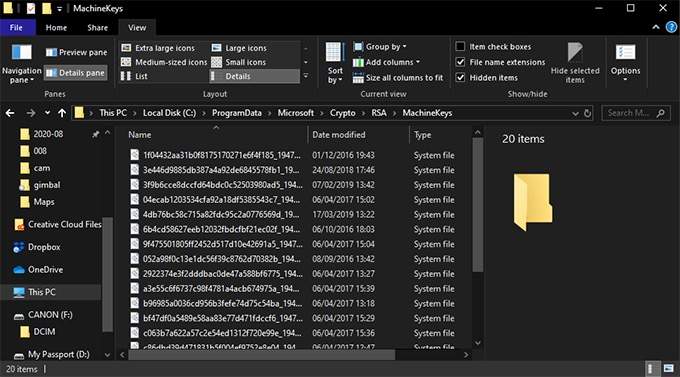This screenshot has height=377, width=680.
Task: Open the Quick Access Toolbar customize dropdown
Action: point(59,9)
